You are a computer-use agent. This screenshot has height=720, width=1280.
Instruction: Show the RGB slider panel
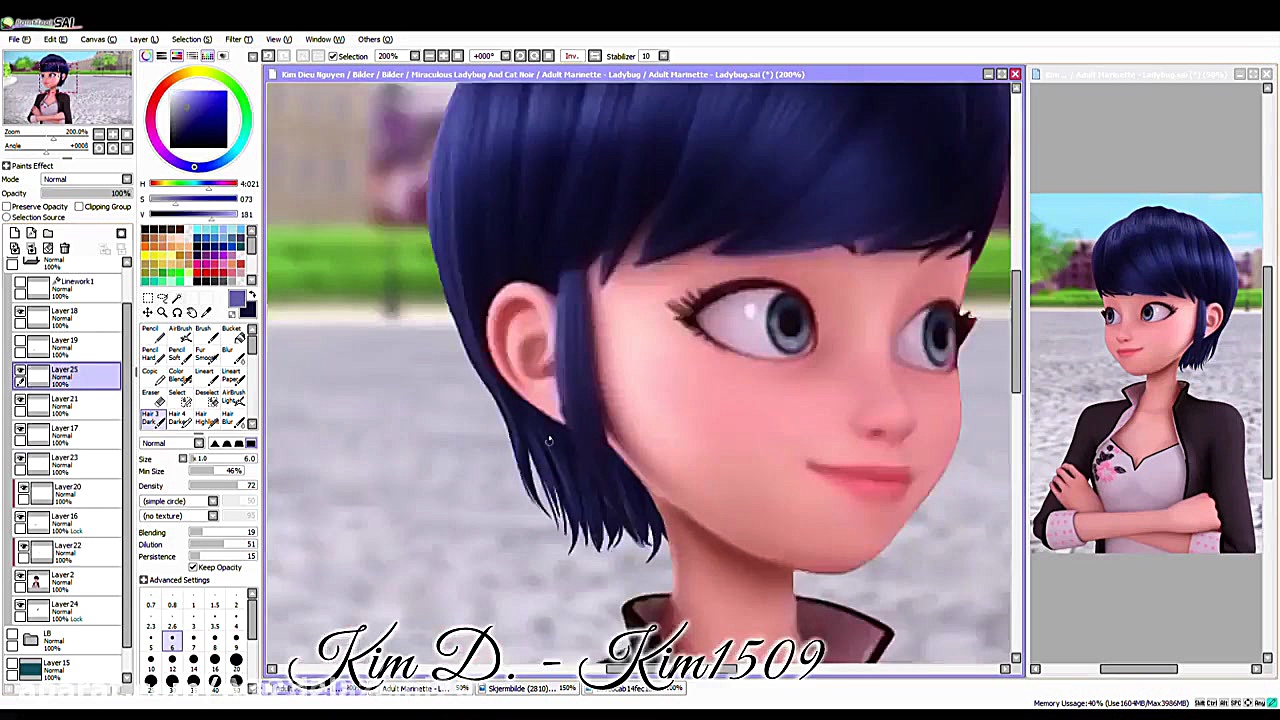pyautogui.click(x=162, y=56)
